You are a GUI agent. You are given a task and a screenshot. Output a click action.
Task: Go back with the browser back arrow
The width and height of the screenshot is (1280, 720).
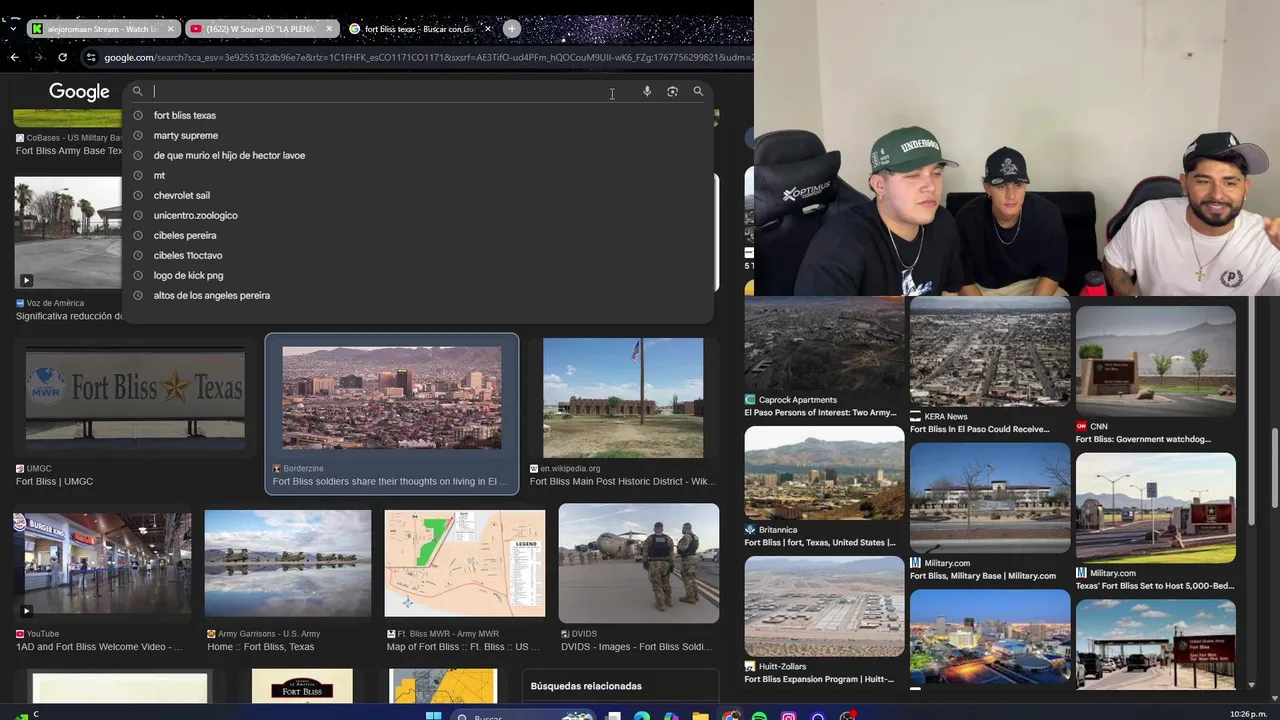click(14, 57)
